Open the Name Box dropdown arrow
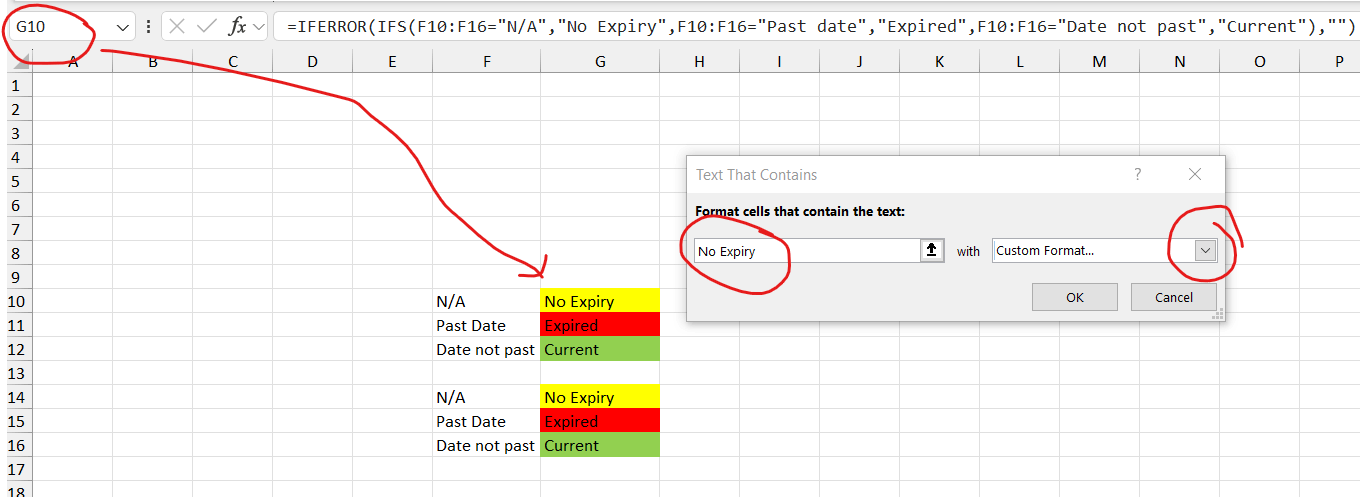Screen dimensions: 1360x497 point(123,27)
